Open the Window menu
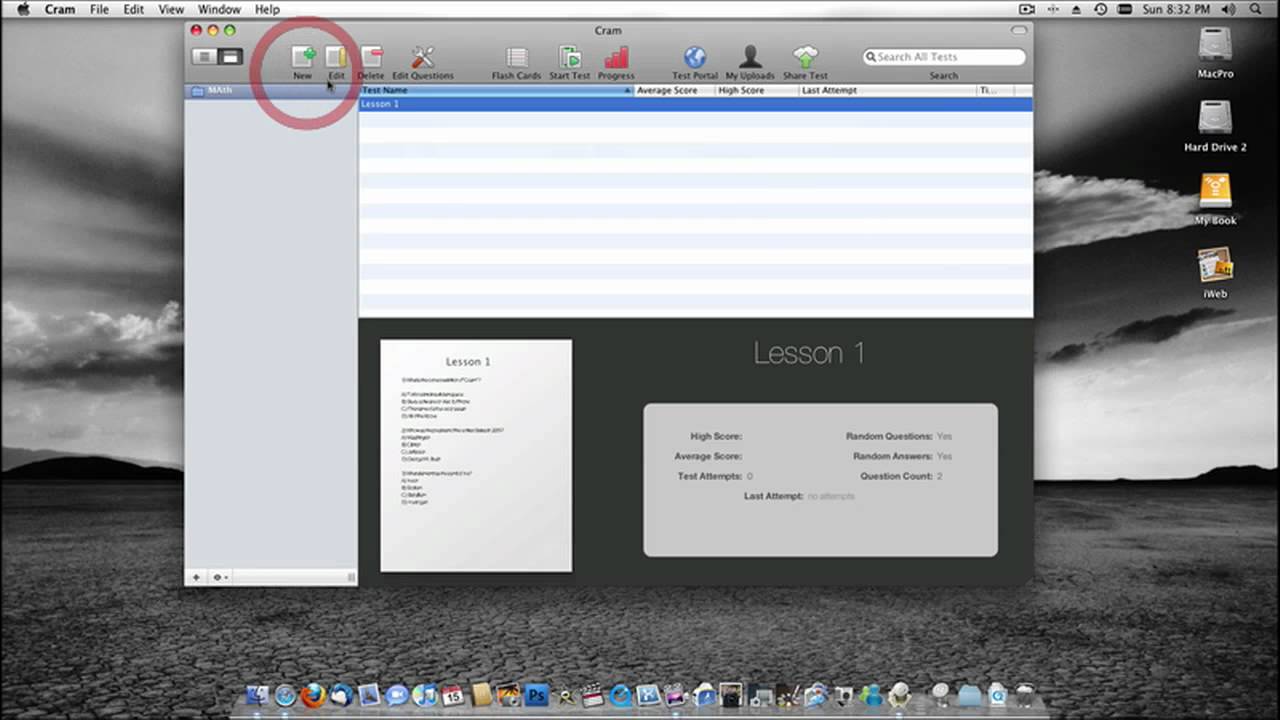 point(219,9)
